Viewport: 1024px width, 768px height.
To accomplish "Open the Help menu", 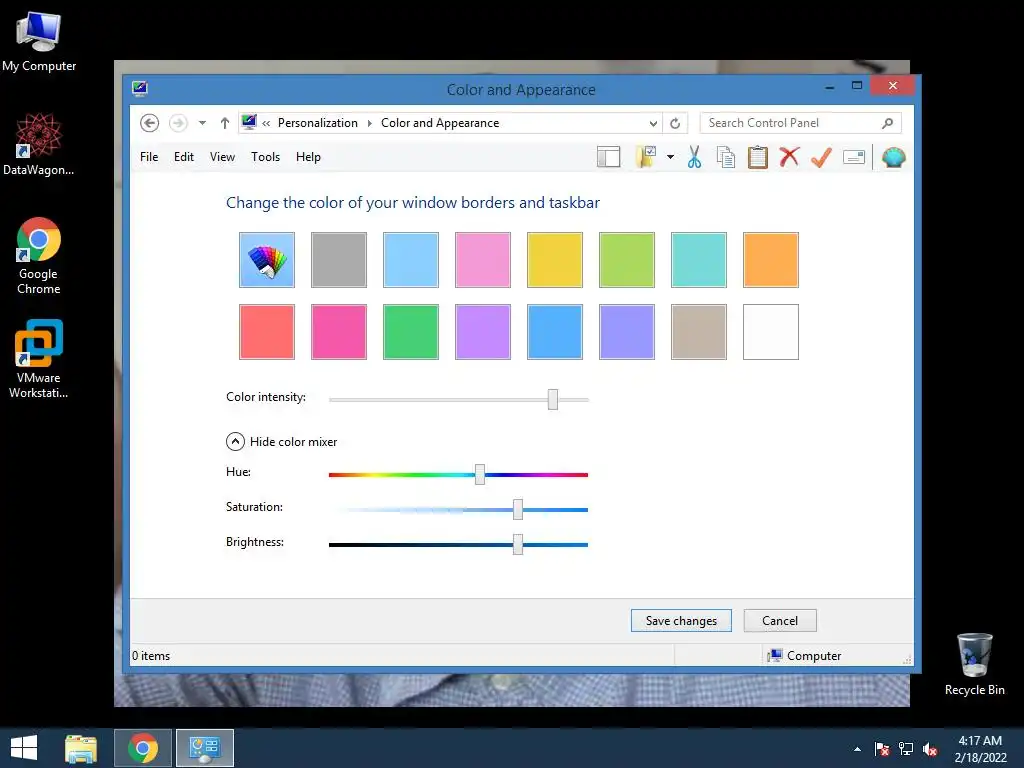I will pyautogui.click(x=308, y=157).
